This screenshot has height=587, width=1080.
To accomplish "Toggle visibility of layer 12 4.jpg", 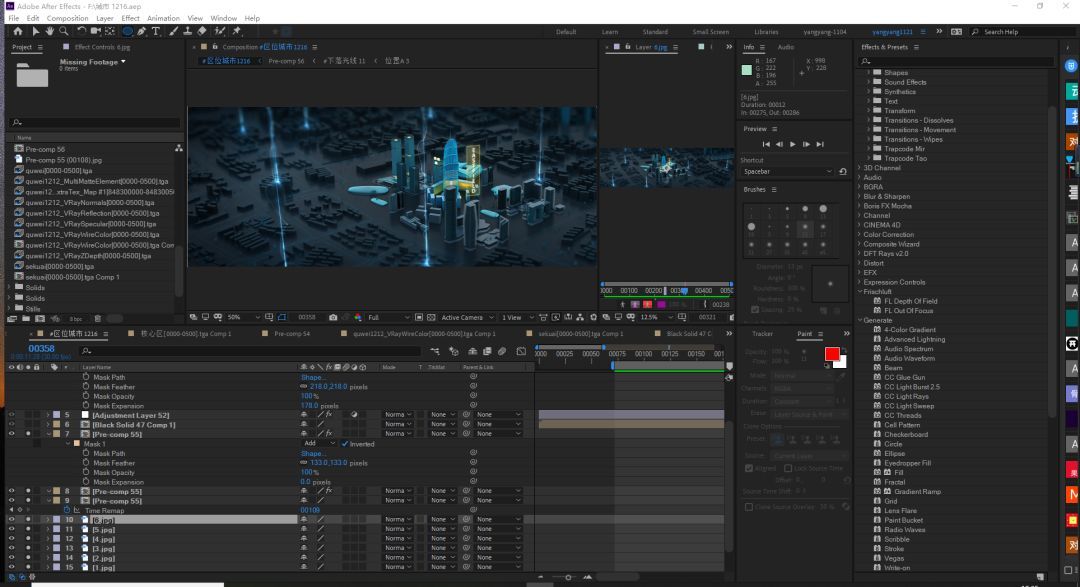I will (x=11, y=539).
